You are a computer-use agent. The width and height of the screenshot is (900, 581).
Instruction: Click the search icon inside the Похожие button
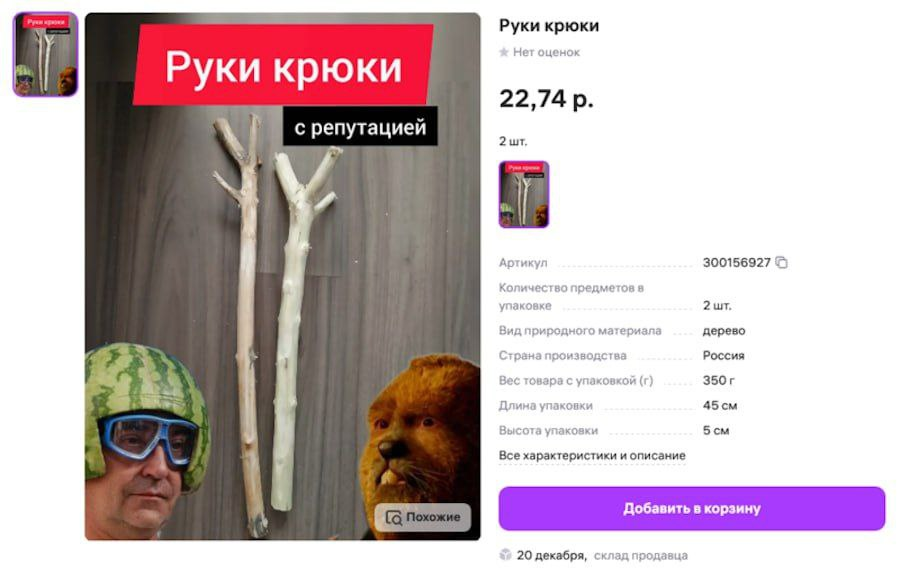[394, 517]
